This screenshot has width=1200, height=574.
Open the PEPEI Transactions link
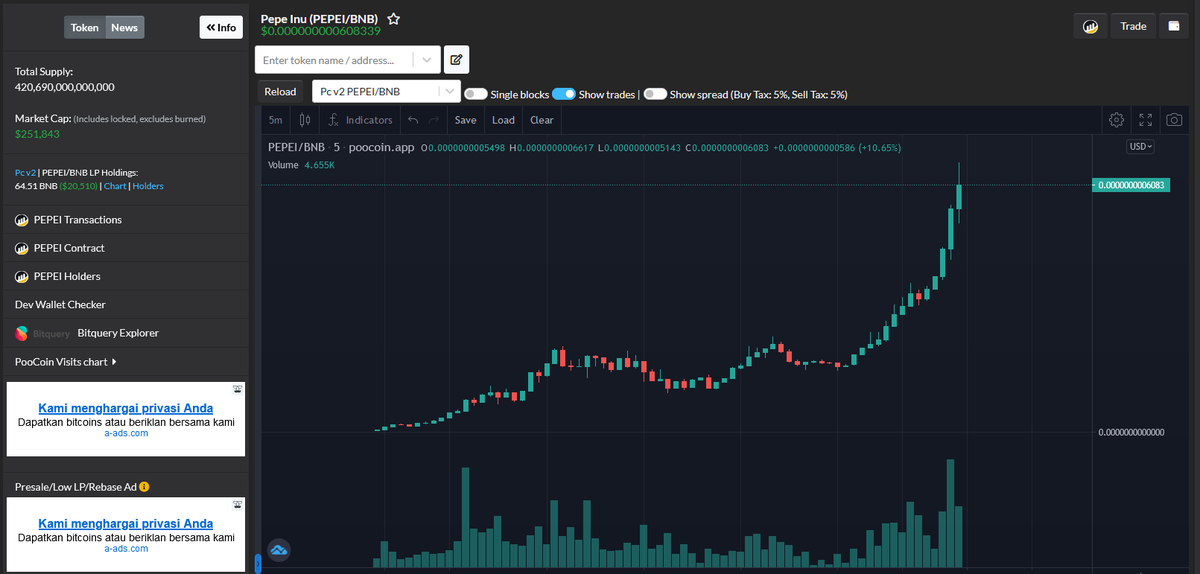(78, 220)
